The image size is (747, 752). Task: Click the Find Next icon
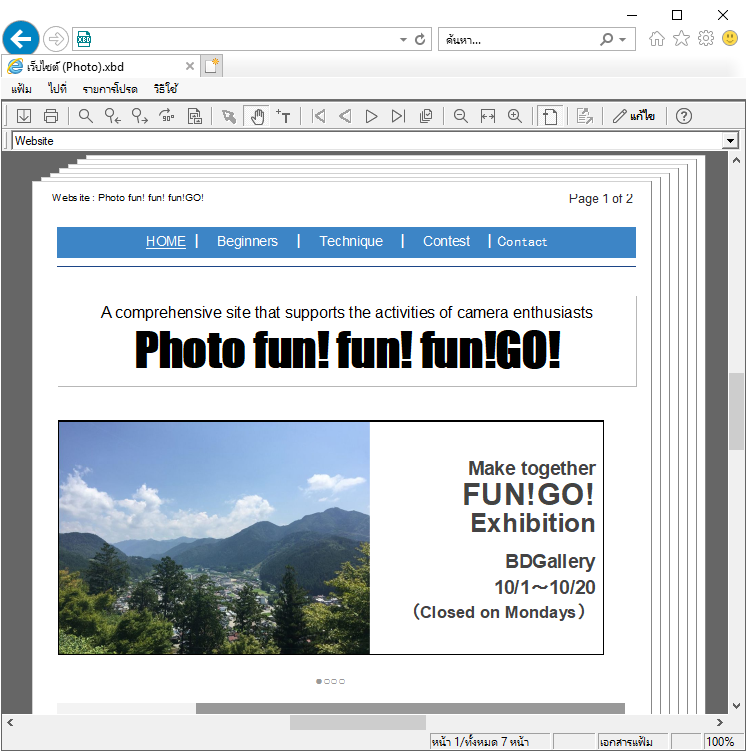click(x=140, y=116)
